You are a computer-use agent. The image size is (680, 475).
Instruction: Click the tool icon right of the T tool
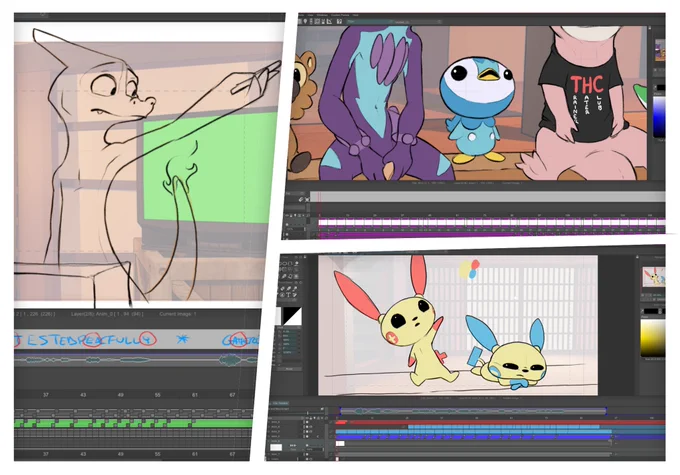click(295, 295)
